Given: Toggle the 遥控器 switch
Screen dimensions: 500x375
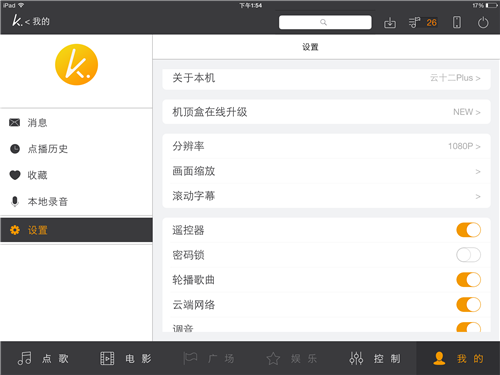Looking at the screenshot, I should coord(468,230).
